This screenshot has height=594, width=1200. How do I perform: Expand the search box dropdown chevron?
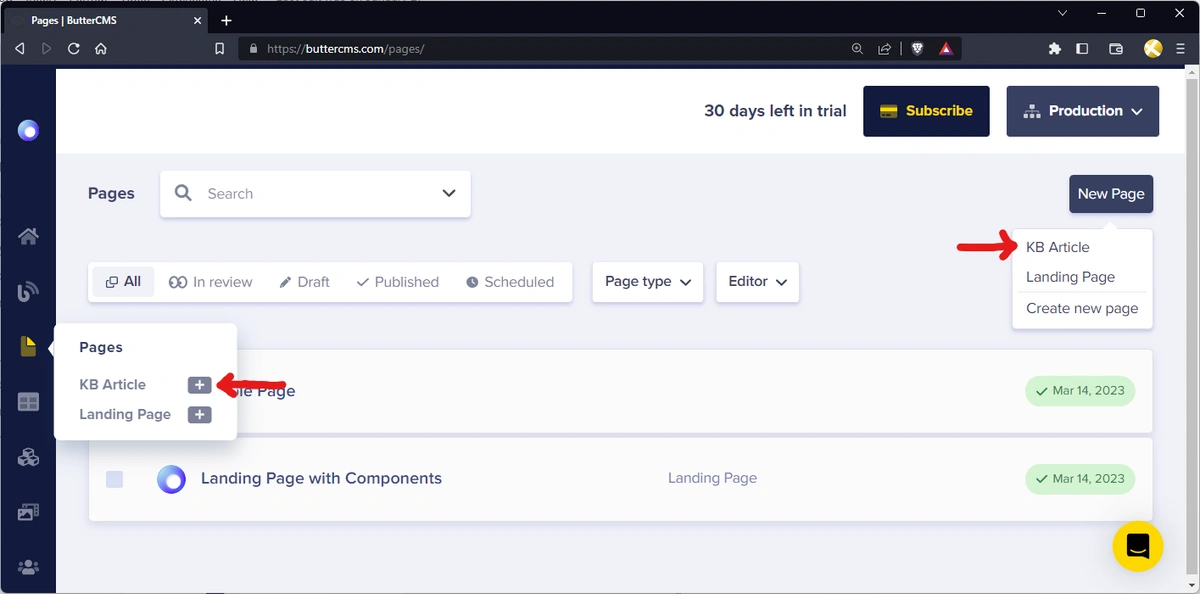click(448, 193)
